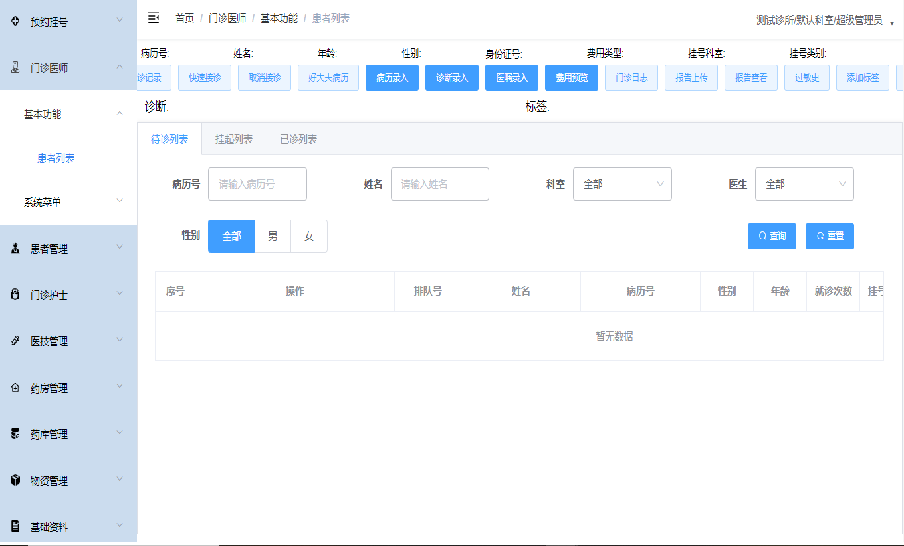This screenshot has height=546, width=904.
Task: Click the 医技管理 icon in sidebar
Action: click(x=15, y=341)
